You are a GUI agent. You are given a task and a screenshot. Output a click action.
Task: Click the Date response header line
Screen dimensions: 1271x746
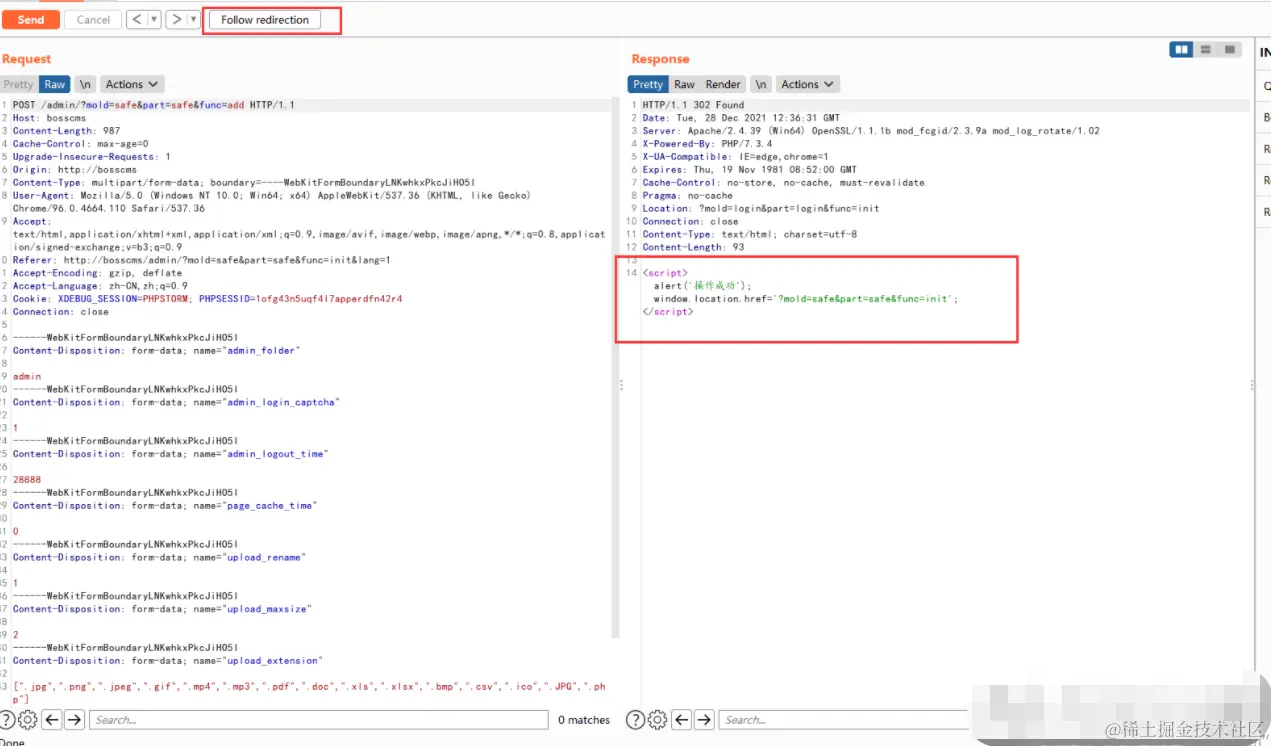(x=741, y=118)
